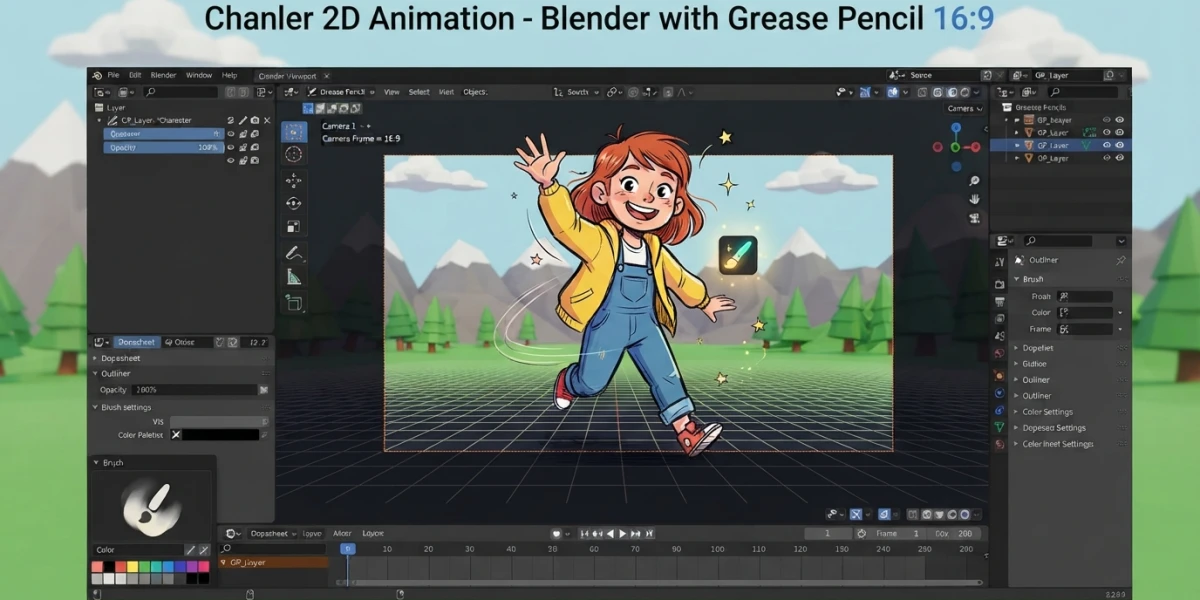
Task: Toggle eye visibility on the third layer row
Action: 231,160
